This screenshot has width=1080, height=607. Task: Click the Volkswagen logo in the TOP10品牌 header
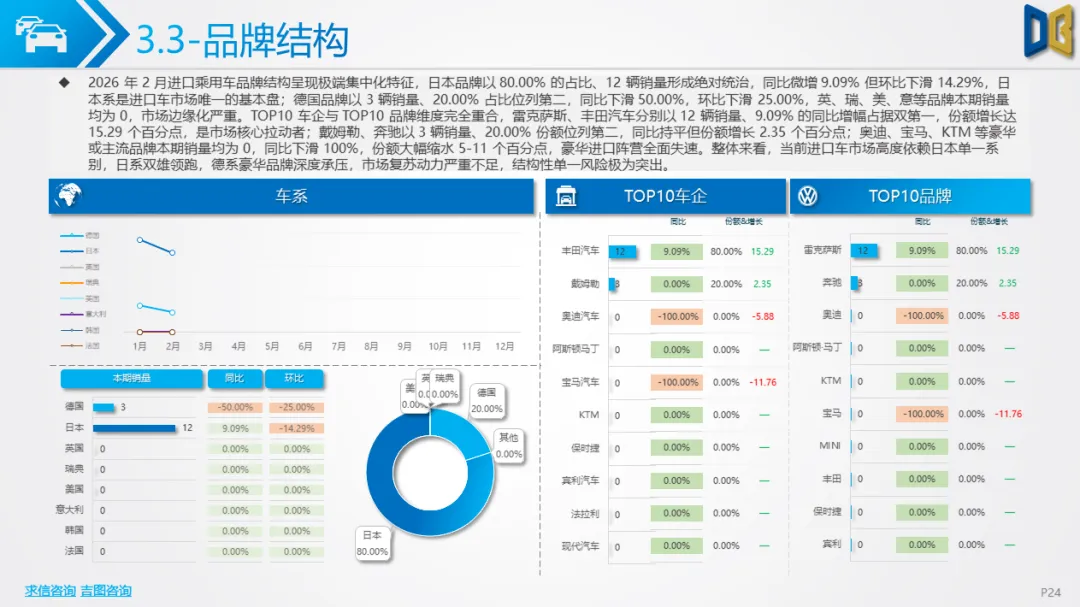coord(807,196)
